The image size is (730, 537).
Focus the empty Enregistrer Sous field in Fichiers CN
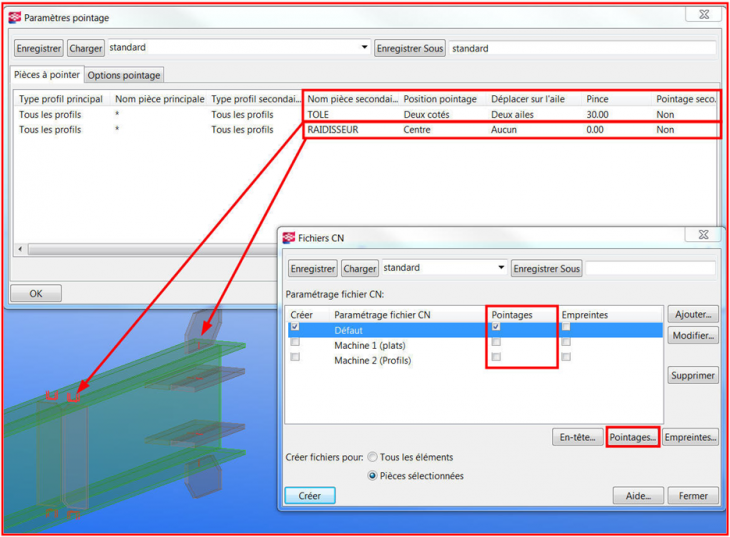click(650, 268)
